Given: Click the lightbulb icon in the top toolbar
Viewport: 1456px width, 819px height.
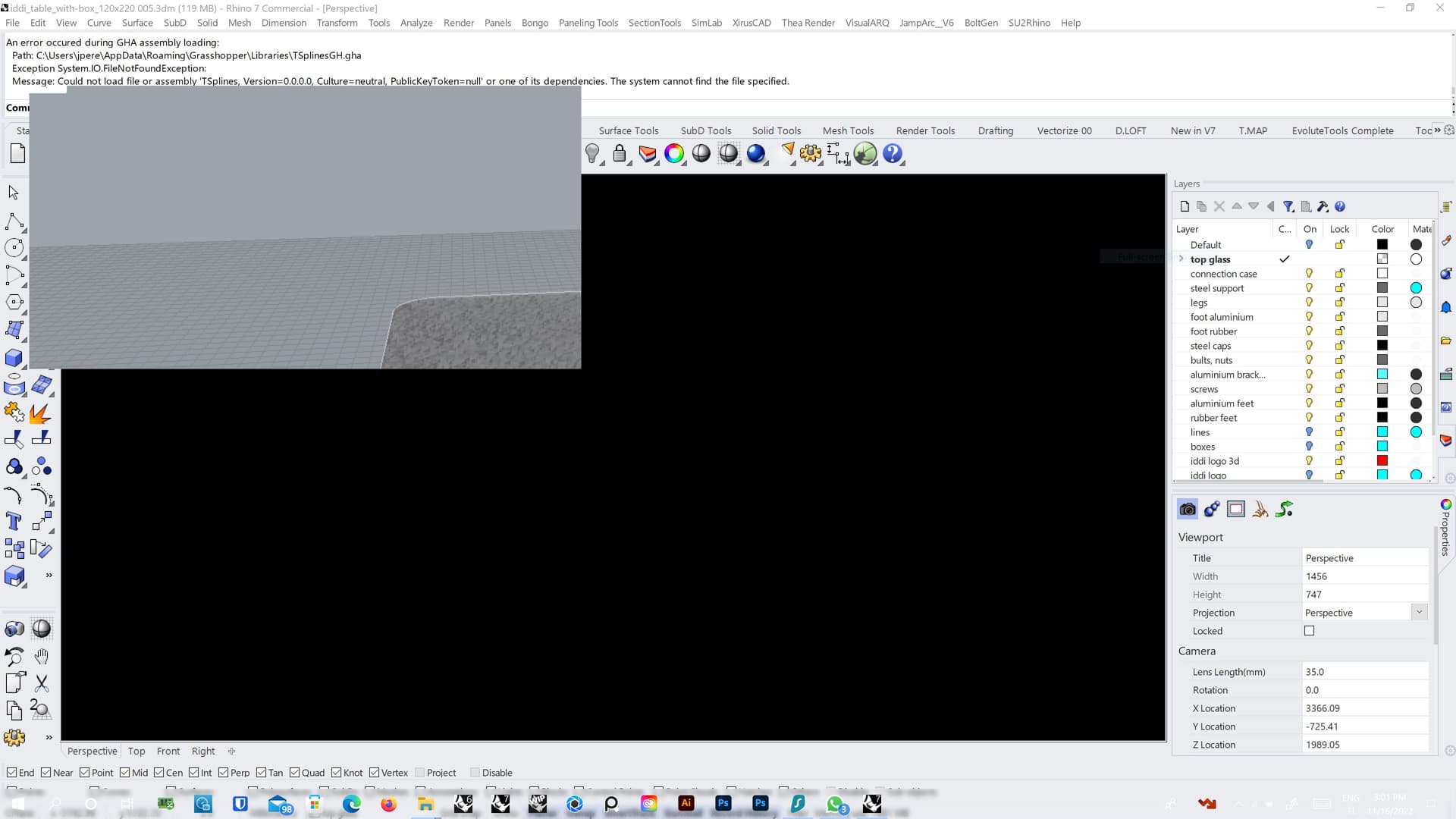Looking at the screenshot, I should [x=594, y=154].
